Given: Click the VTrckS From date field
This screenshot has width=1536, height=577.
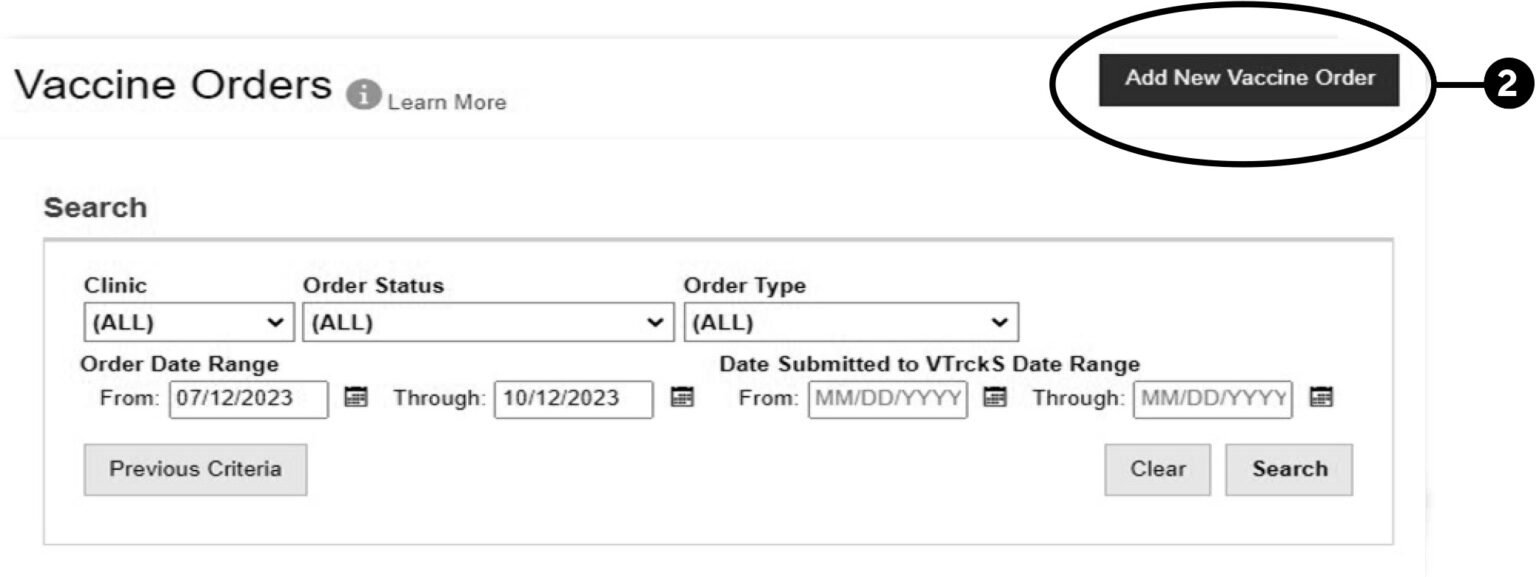Looking at the screenshot, I should pyautogui.click(x=887, y=398).
